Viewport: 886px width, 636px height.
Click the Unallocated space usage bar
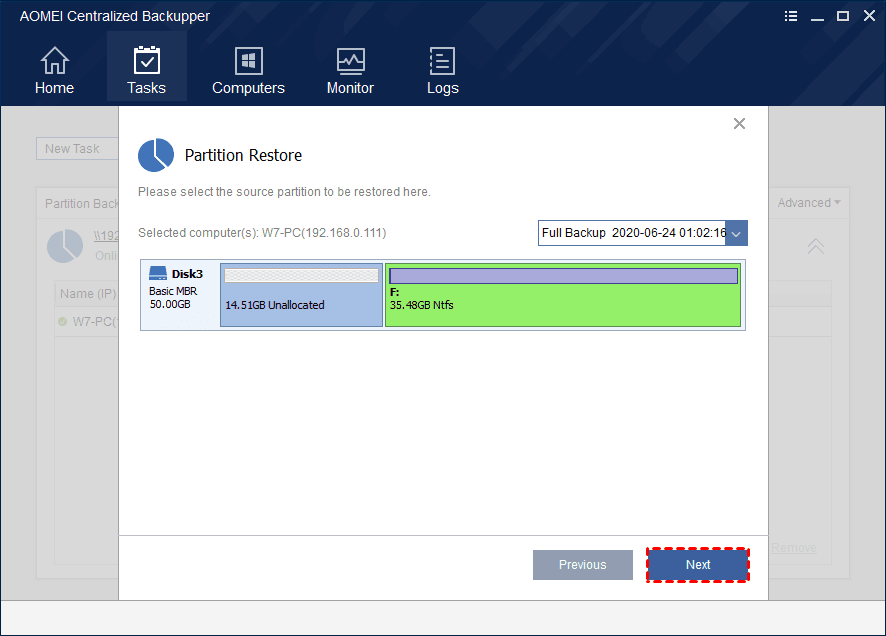click(x=301, y=275)
